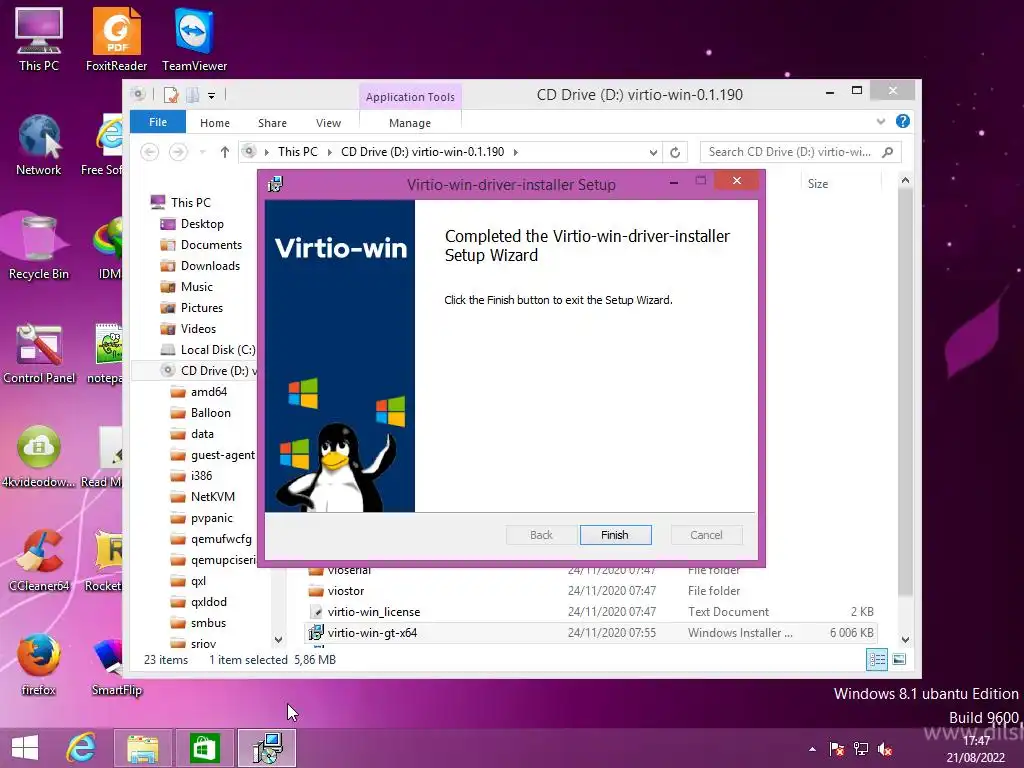Viewport: 1024px width, 768px height.
Task: Open Explorer help question mark
Action: (x=903, y=121)
